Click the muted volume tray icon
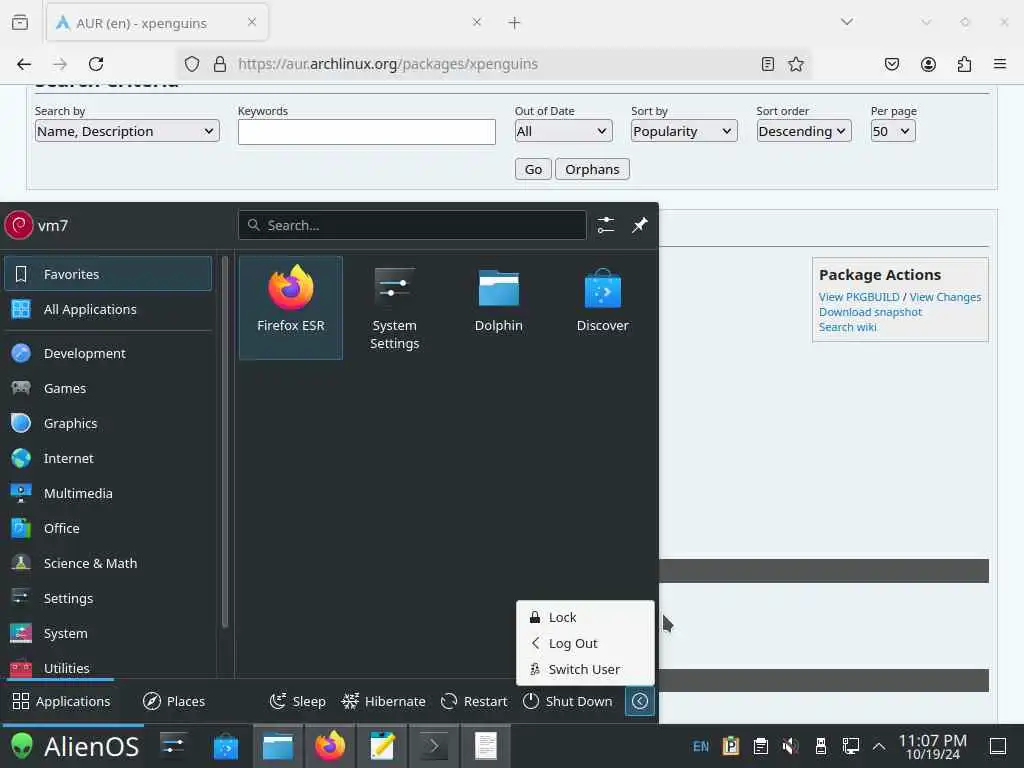This screenshot has width=1024, height=768. click(x=790, y=746)
